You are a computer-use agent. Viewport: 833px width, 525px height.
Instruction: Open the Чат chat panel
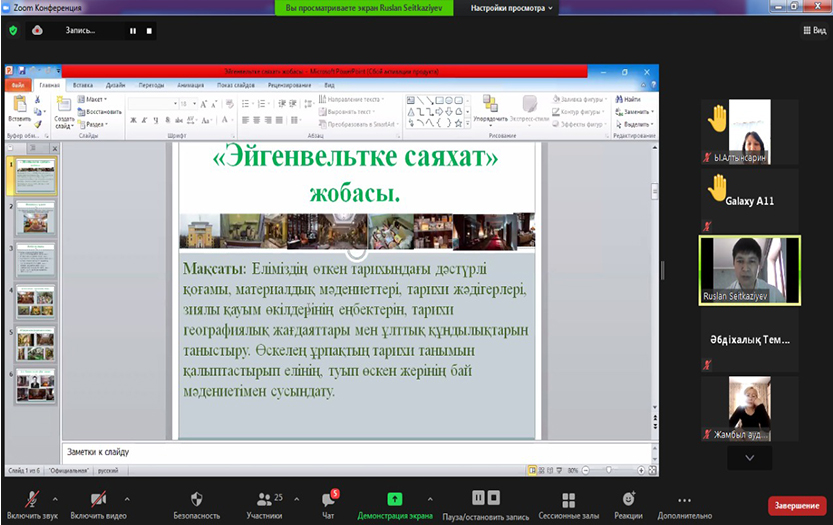tap(328, 499)
